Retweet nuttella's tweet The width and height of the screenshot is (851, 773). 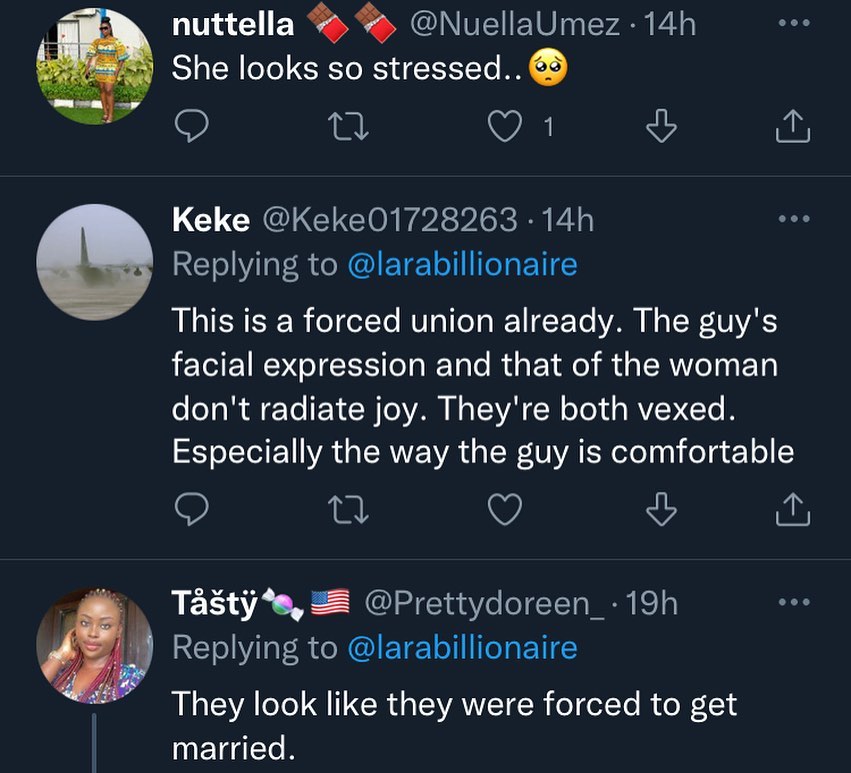point(349,127)
